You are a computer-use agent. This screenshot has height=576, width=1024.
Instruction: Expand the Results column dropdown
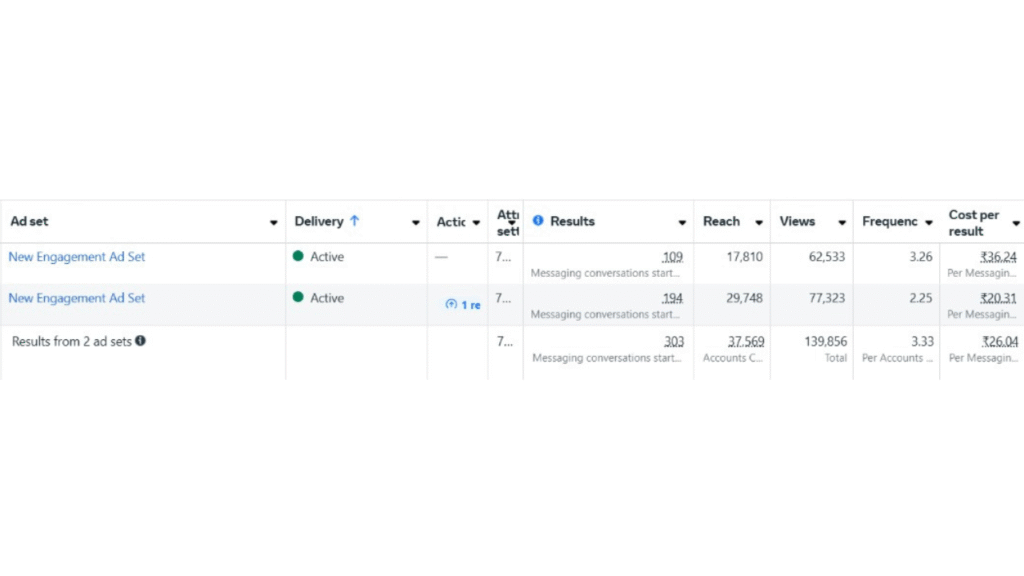[x=682, y=222]
